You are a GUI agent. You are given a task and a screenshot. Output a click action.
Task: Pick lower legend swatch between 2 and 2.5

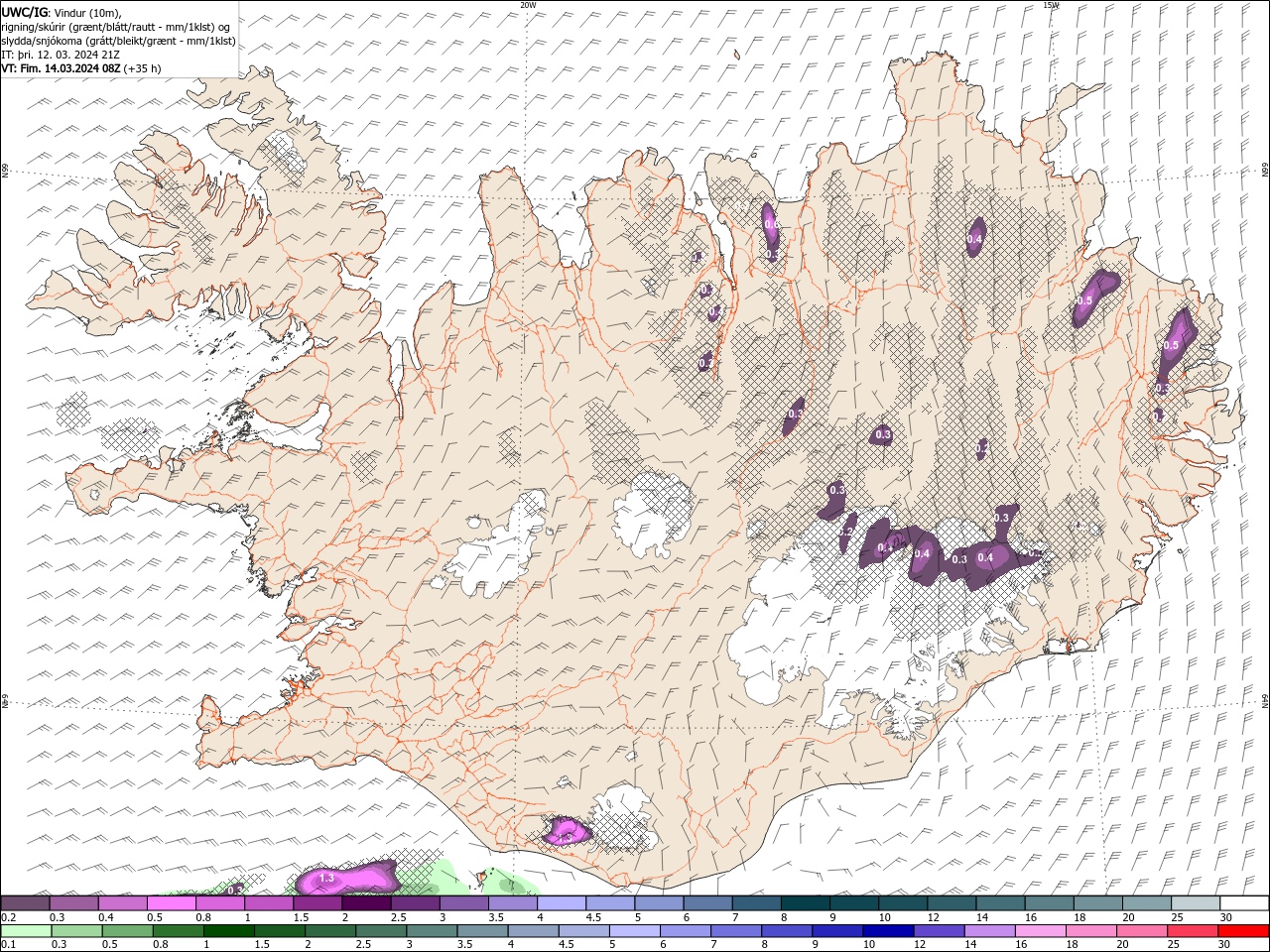click(x=330, y=931)
